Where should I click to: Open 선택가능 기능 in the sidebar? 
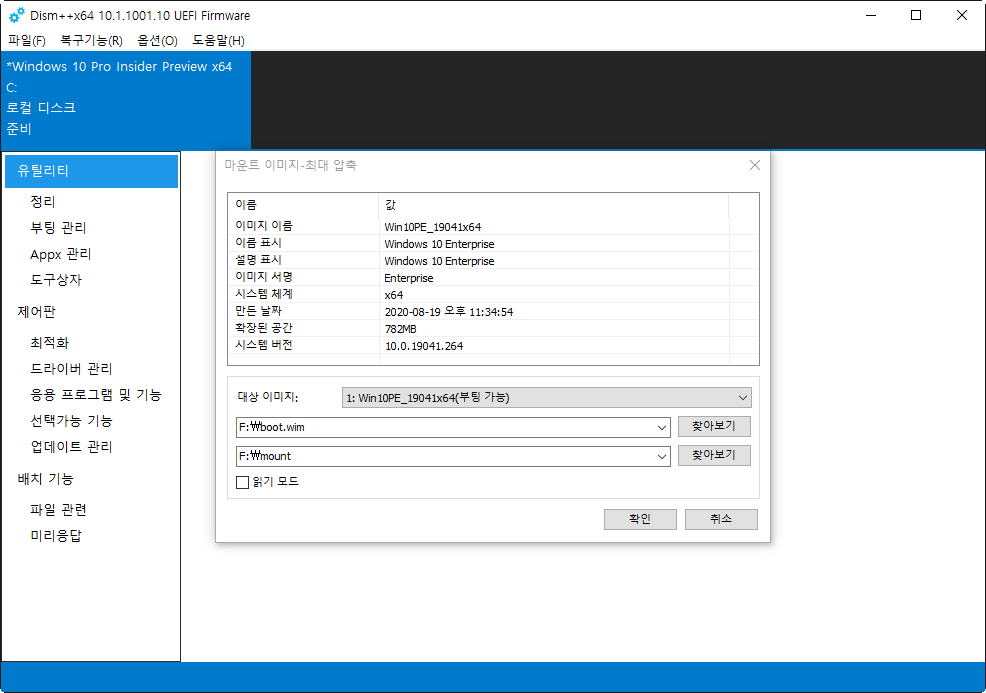click(x=71, y=421)
